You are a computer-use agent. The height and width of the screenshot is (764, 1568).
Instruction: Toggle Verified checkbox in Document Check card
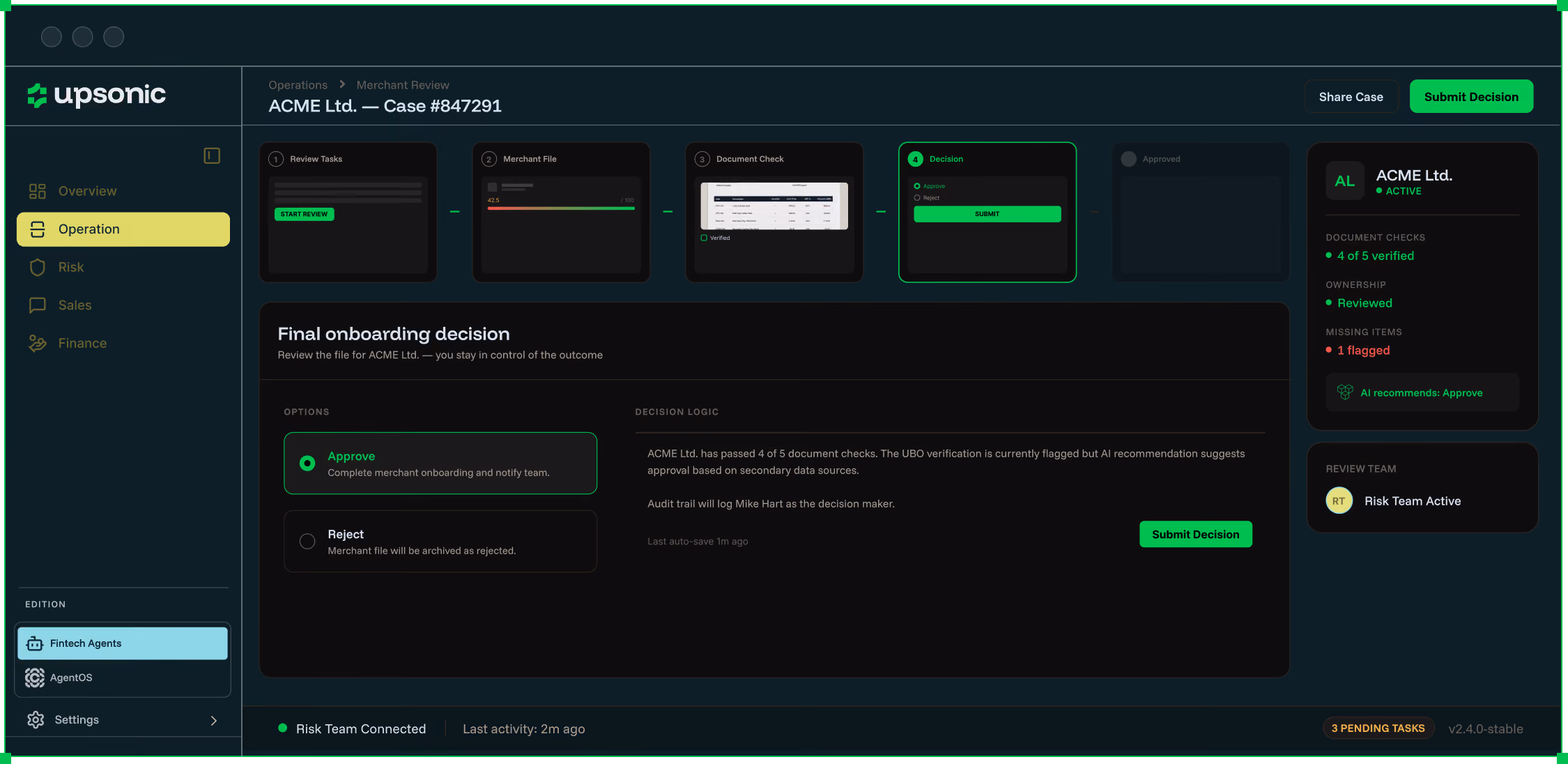(x=704, y=238)
